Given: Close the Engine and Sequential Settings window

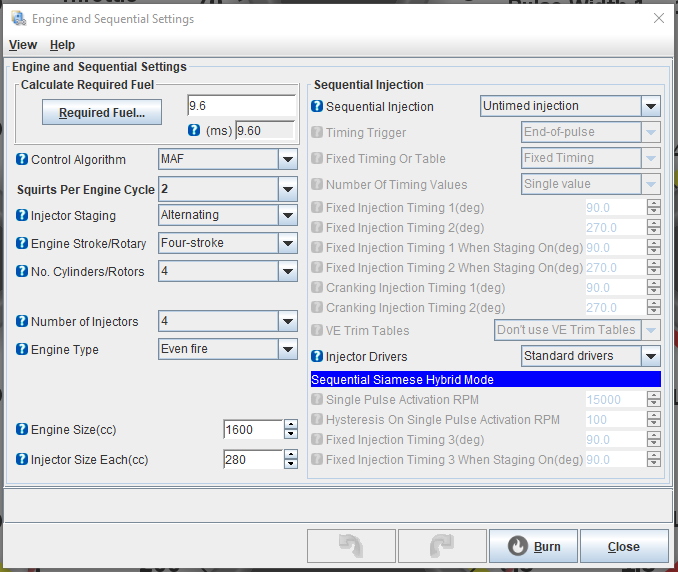Looking at the screenshot, I should pos(659,18).
